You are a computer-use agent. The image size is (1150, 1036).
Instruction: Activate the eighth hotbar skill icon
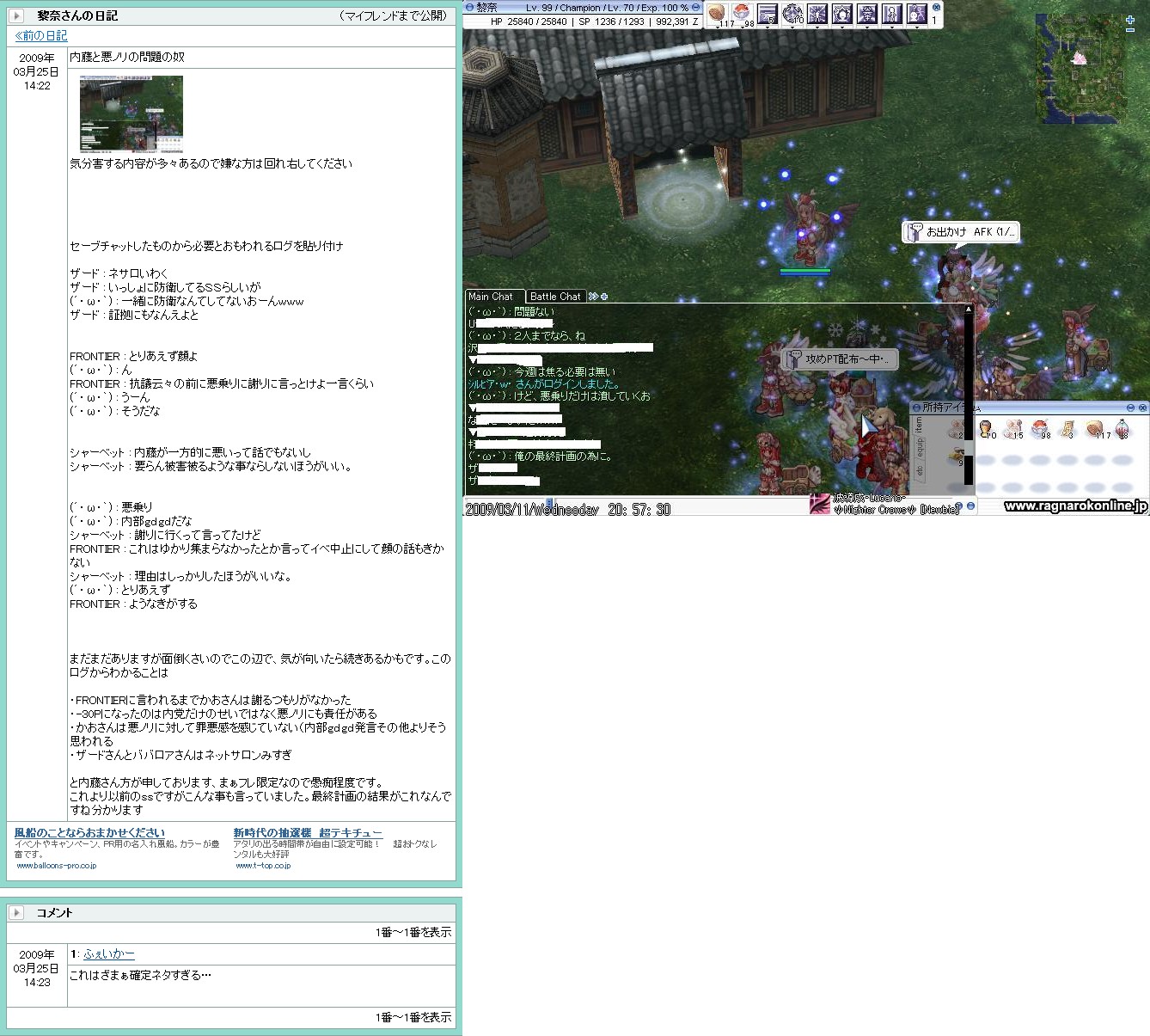[x=891, y=14]
